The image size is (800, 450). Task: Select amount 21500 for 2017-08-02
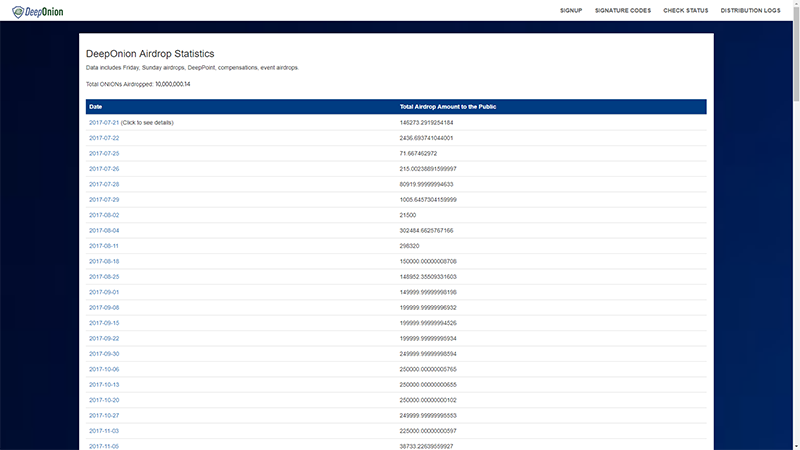coord(408,215)
